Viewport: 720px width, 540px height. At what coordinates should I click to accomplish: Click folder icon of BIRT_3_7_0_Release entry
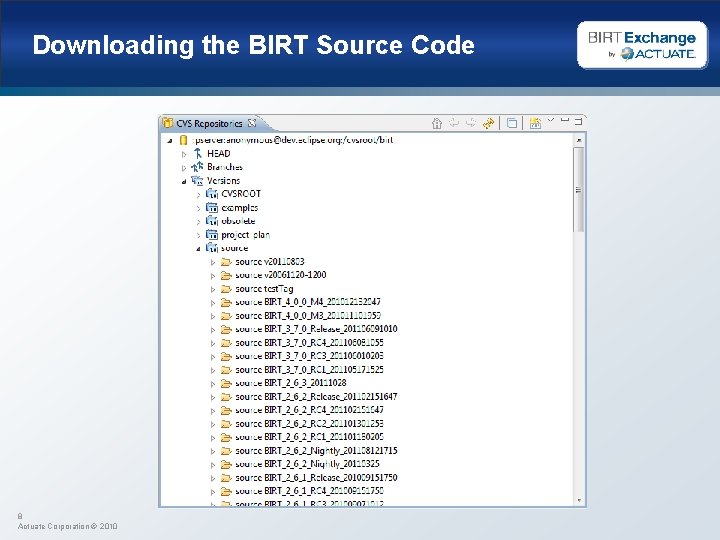click(226, 329)
